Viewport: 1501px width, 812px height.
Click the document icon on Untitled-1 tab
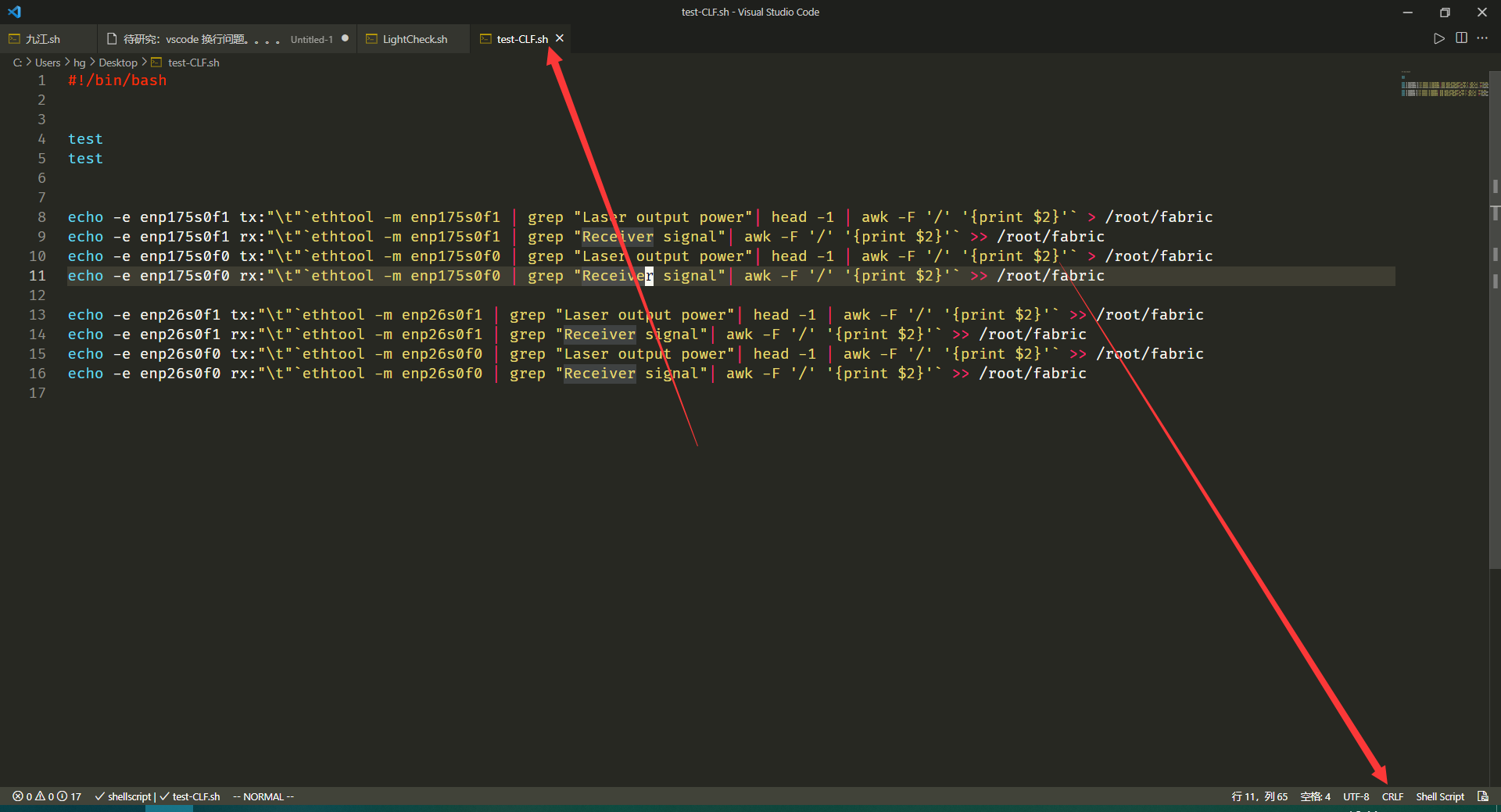click(x=112, y=39)
